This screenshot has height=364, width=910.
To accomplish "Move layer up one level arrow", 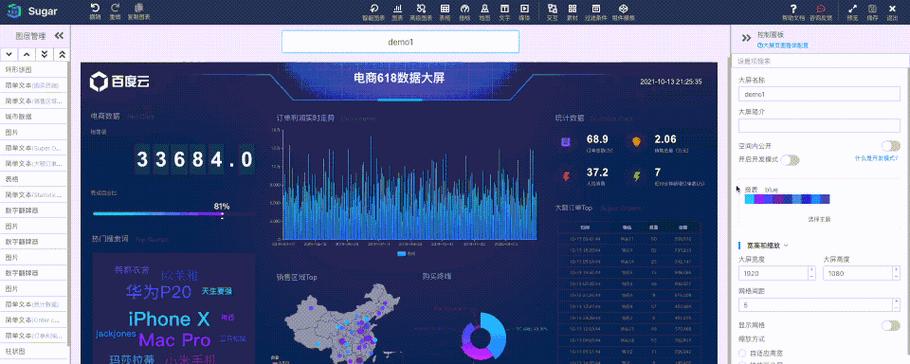I will (x=26, y=55).
